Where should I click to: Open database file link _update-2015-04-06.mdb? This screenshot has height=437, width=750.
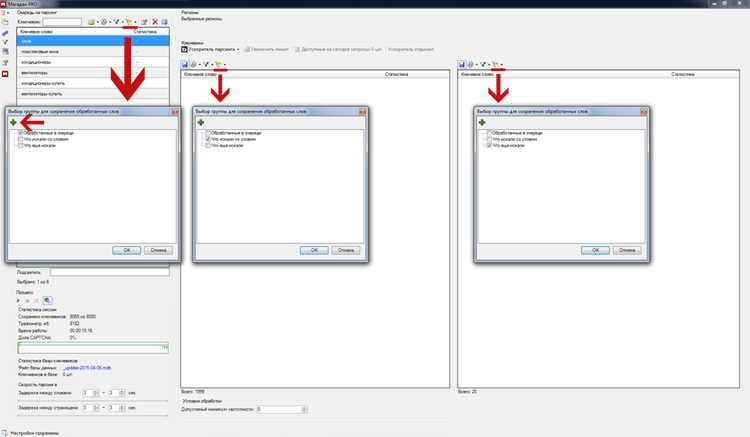(87, 368)
